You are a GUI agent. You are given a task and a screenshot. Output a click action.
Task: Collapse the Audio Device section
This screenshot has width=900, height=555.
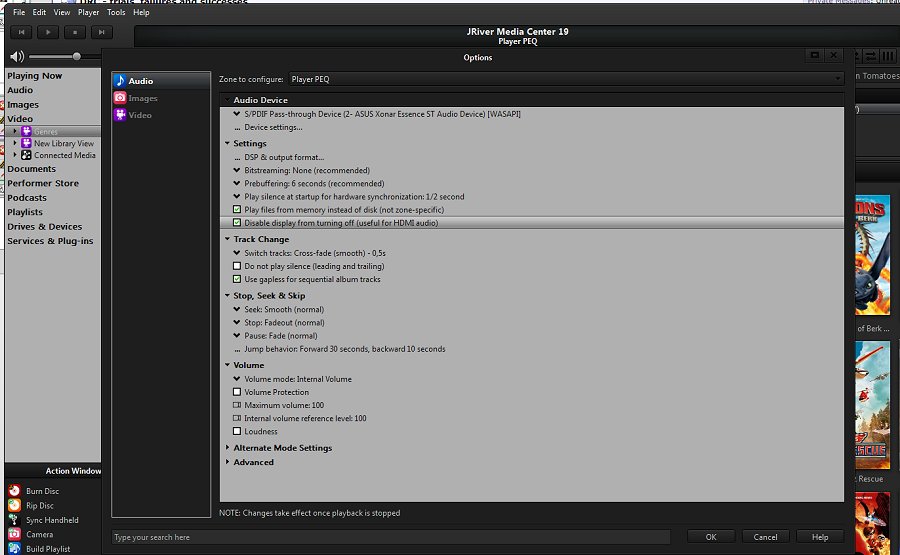tap(227, 100)
